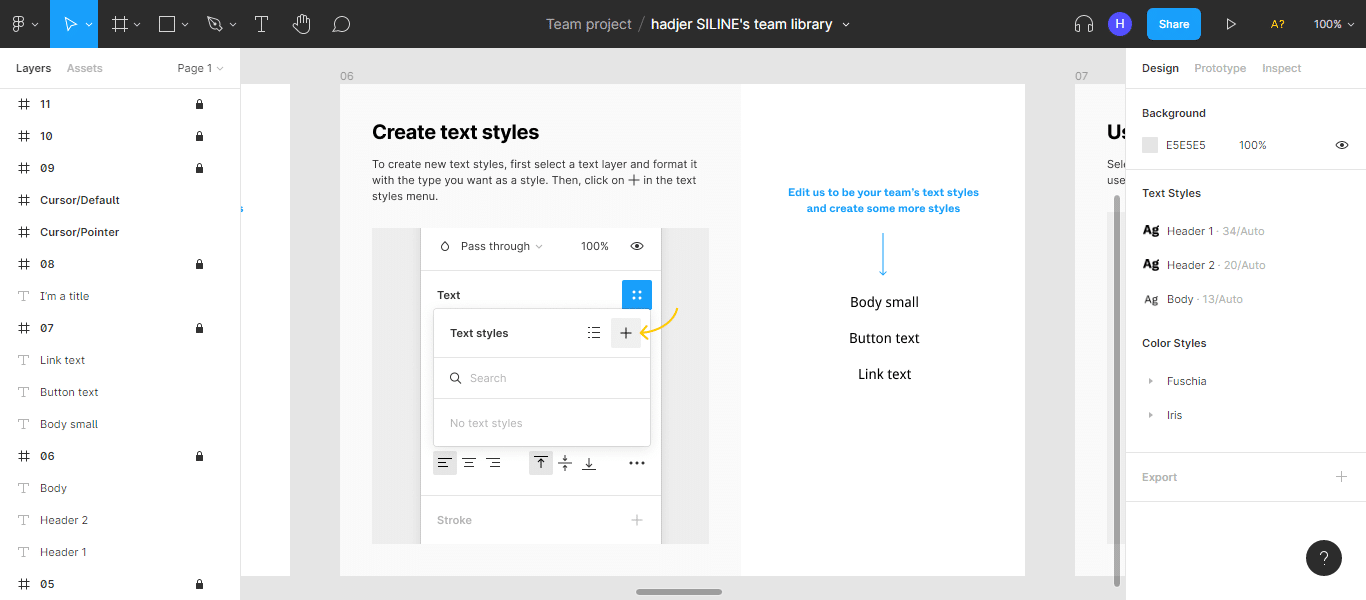Select the Comment tool
The image size is (1366, 600).
click(341, 24)
